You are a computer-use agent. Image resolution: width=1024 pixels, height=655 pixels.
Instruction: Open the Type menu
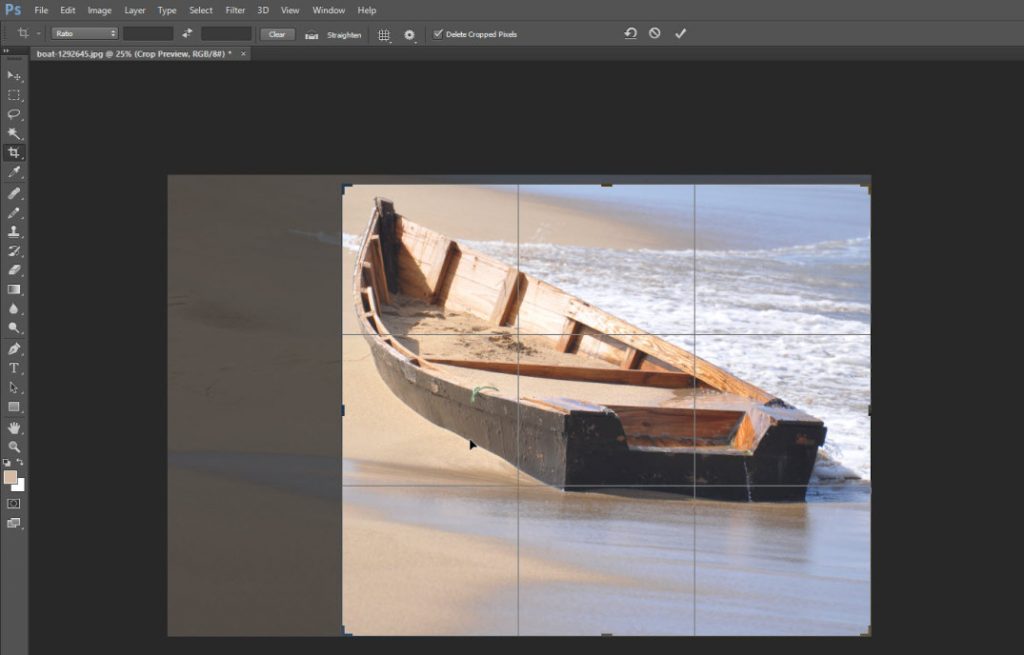[167, 10]
